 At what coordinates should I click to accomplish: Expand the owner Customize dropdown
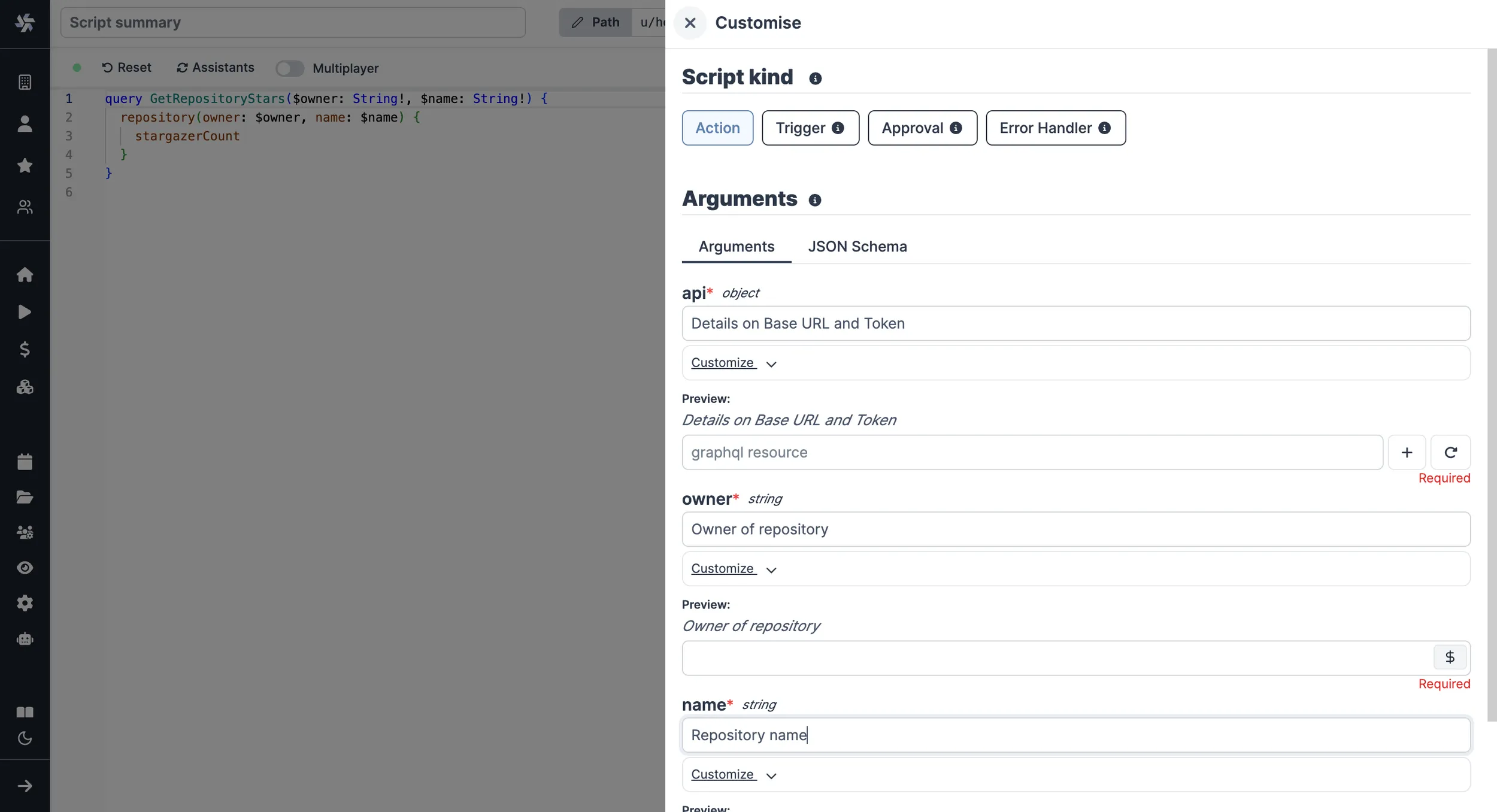click(x=733, y=568)
